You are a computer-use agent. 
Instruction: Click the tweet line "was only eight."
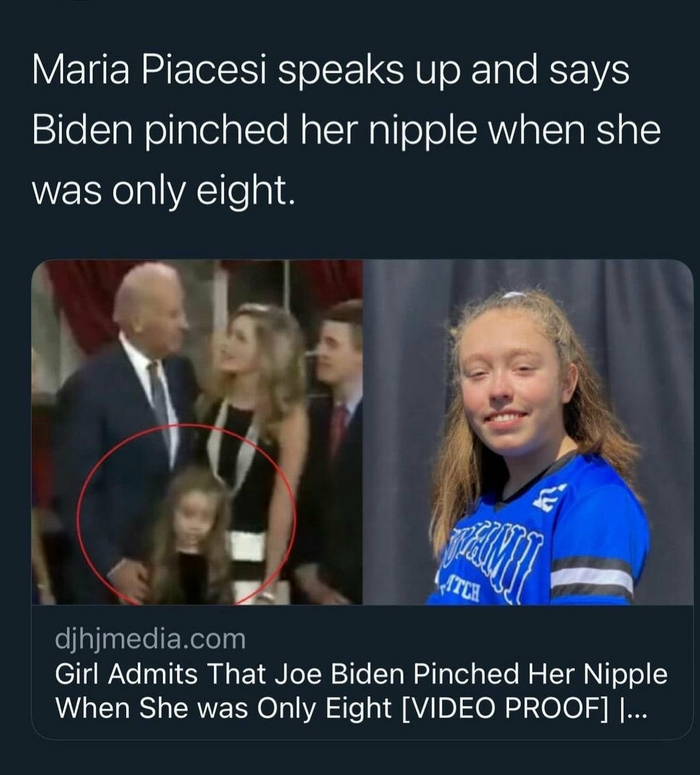coord(164,187)
